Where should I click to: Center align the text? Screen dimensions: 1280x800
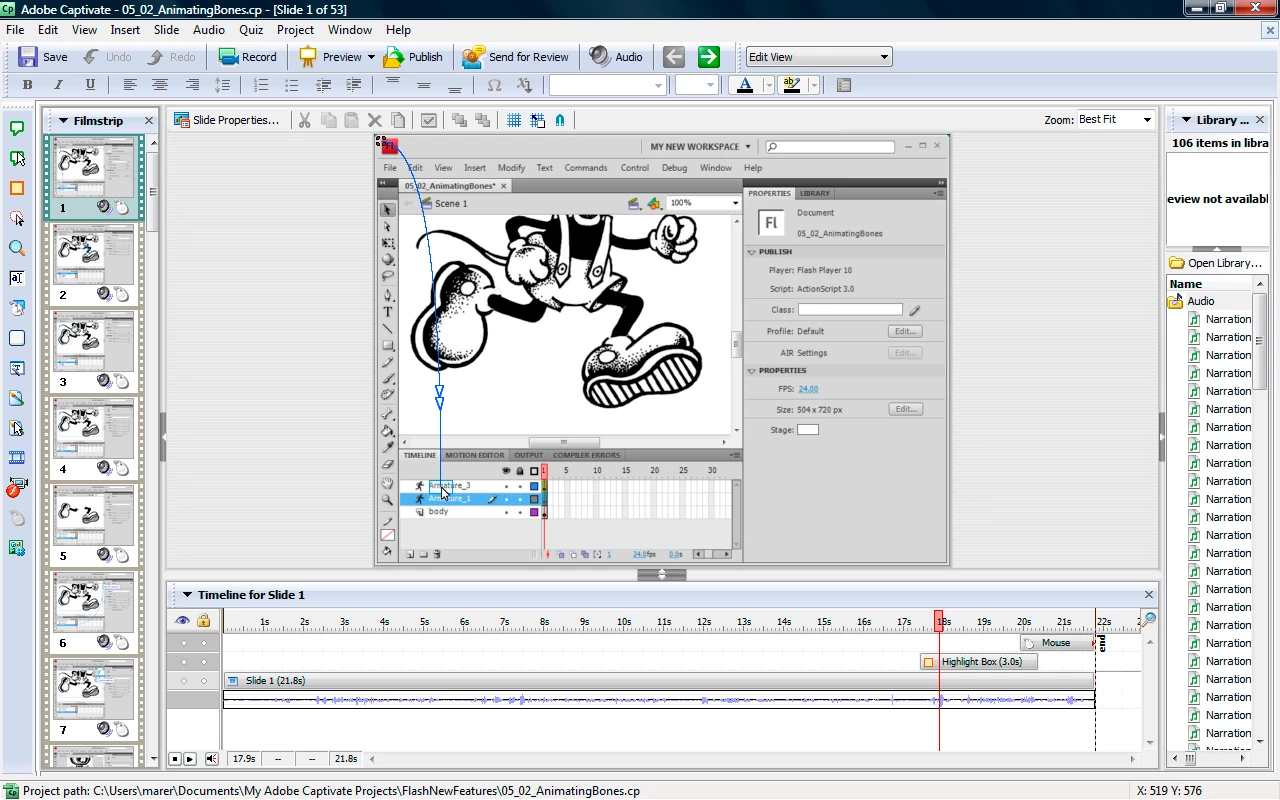(x=160, y=85)
